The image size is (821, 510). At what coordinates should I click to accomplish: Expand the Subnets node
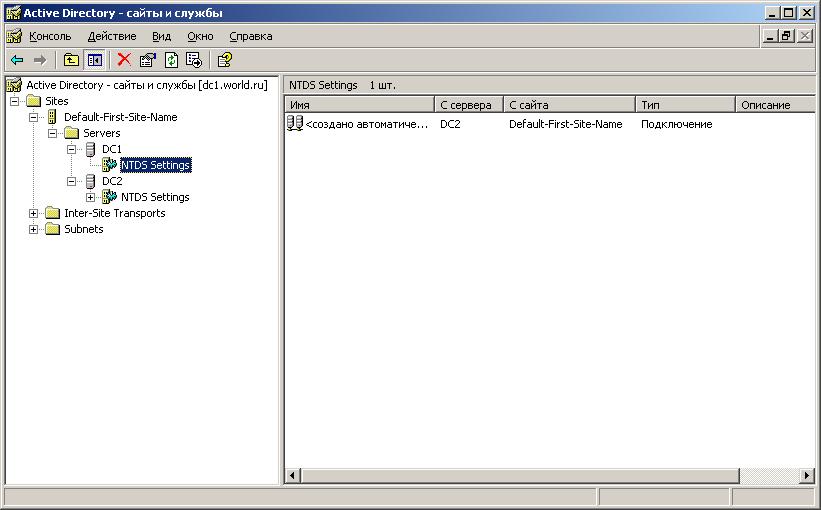point(33,229)
